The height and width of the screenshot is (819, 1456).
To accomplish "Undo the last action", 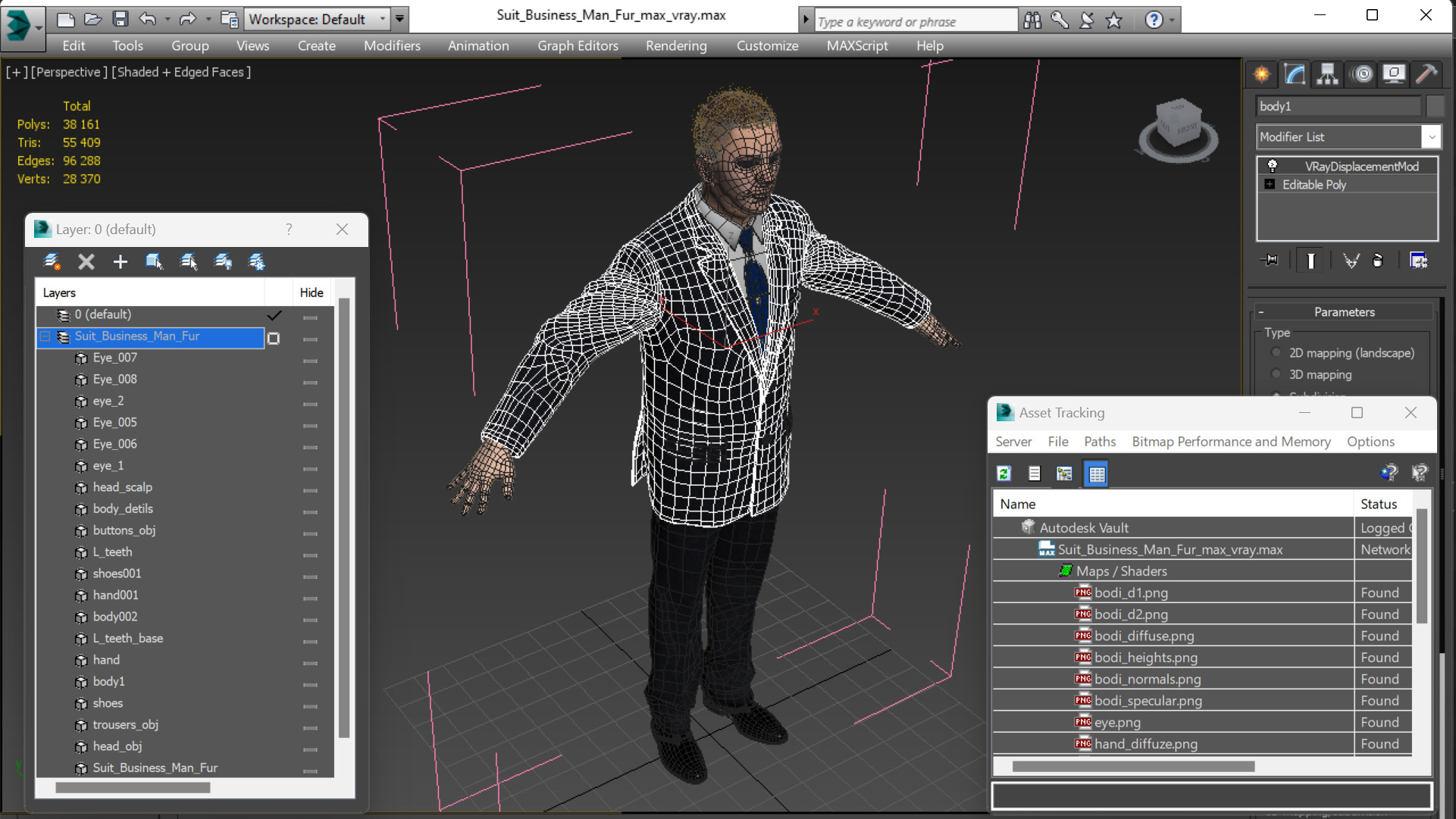I will [148, 19].
